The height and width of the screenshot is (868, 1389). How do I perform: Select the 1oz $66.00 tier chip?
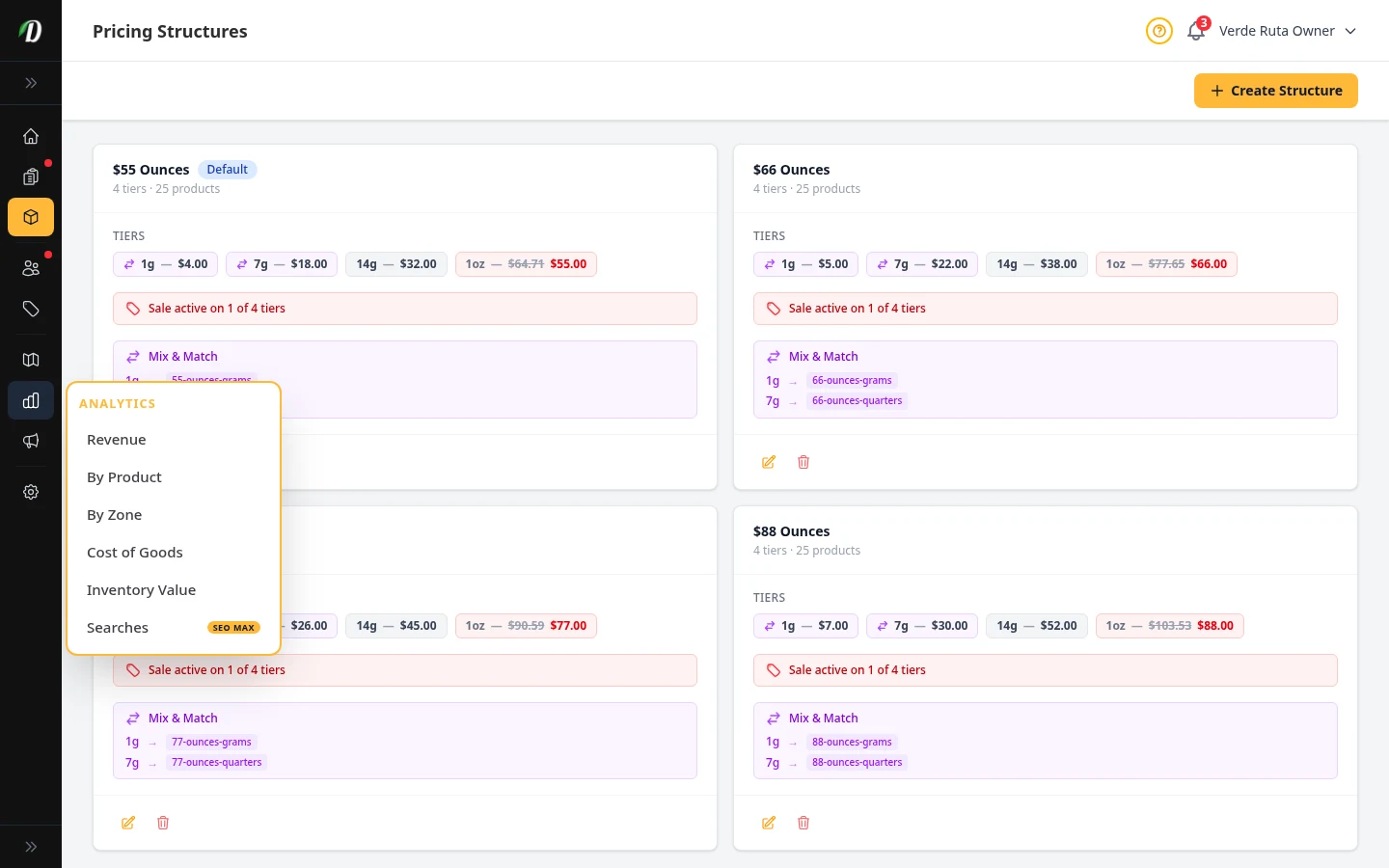[1166, 263]
